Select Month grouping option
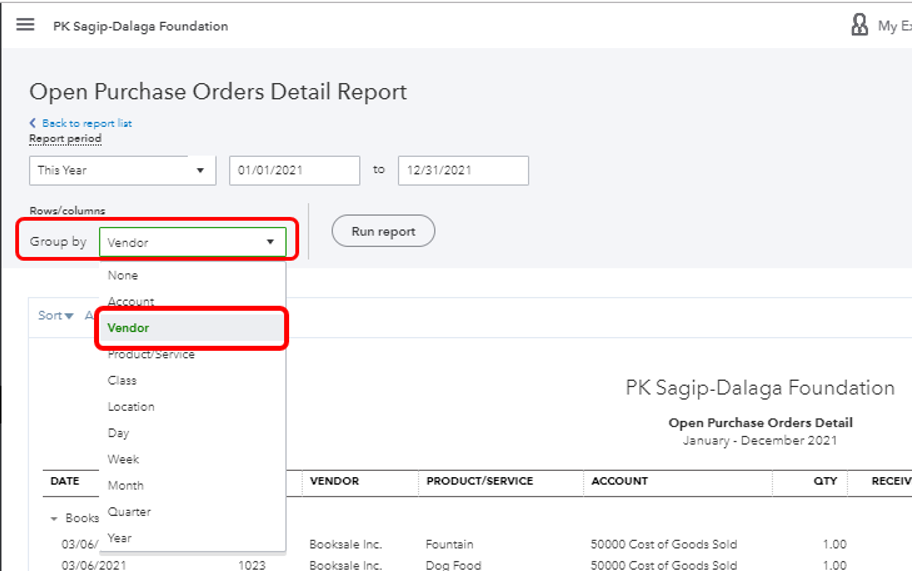 tap(193, 486)
